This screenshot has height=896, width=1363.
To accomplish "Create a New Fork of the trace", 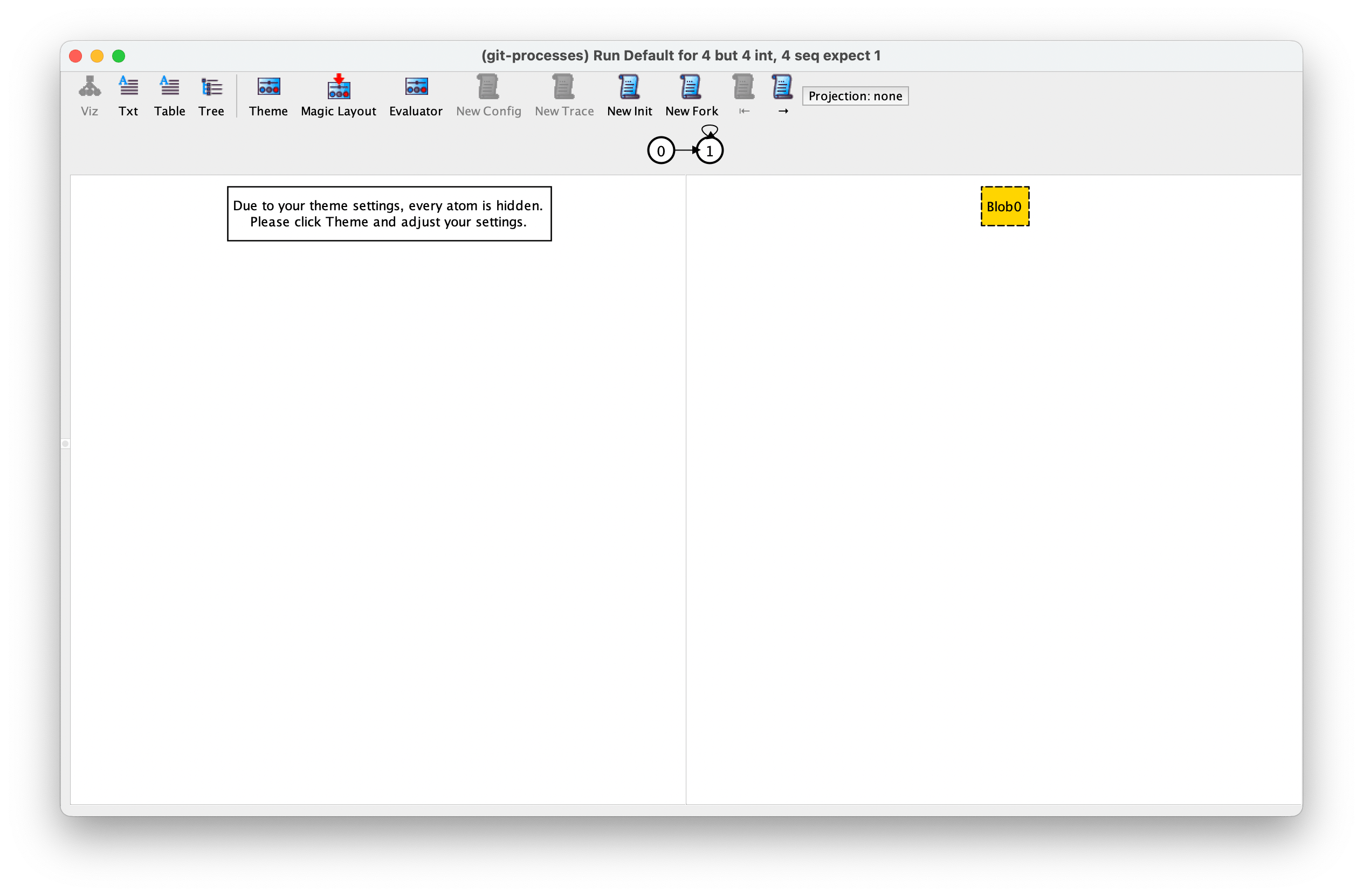I will pyautogui.click(x=692, y=95).
